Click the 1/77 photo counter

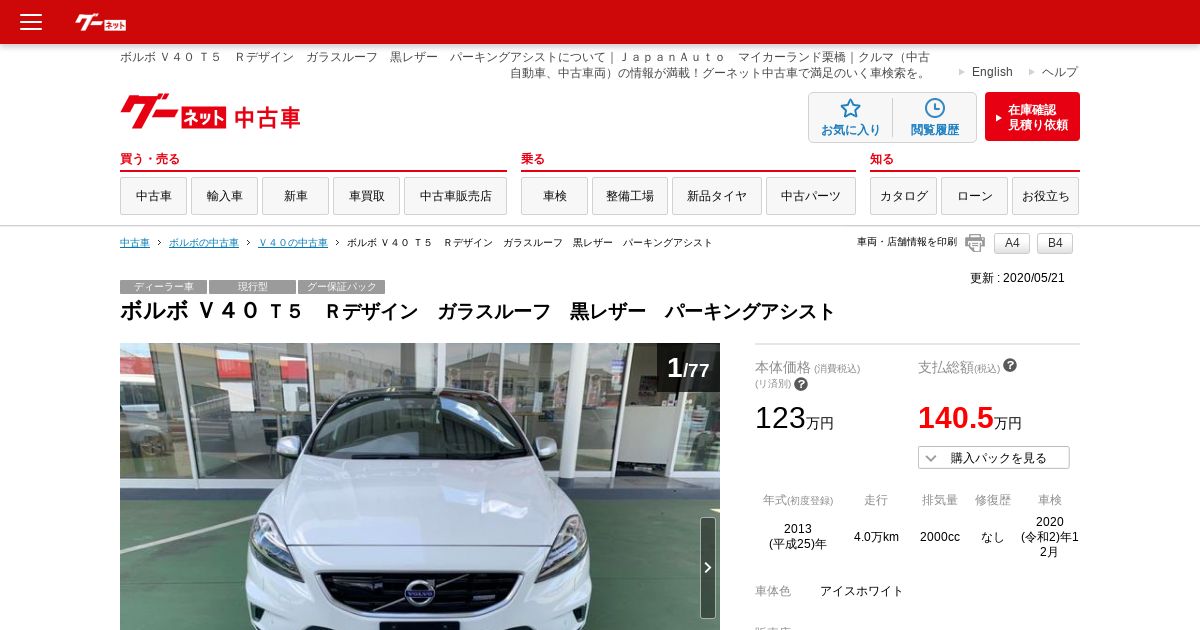point(688,368)
